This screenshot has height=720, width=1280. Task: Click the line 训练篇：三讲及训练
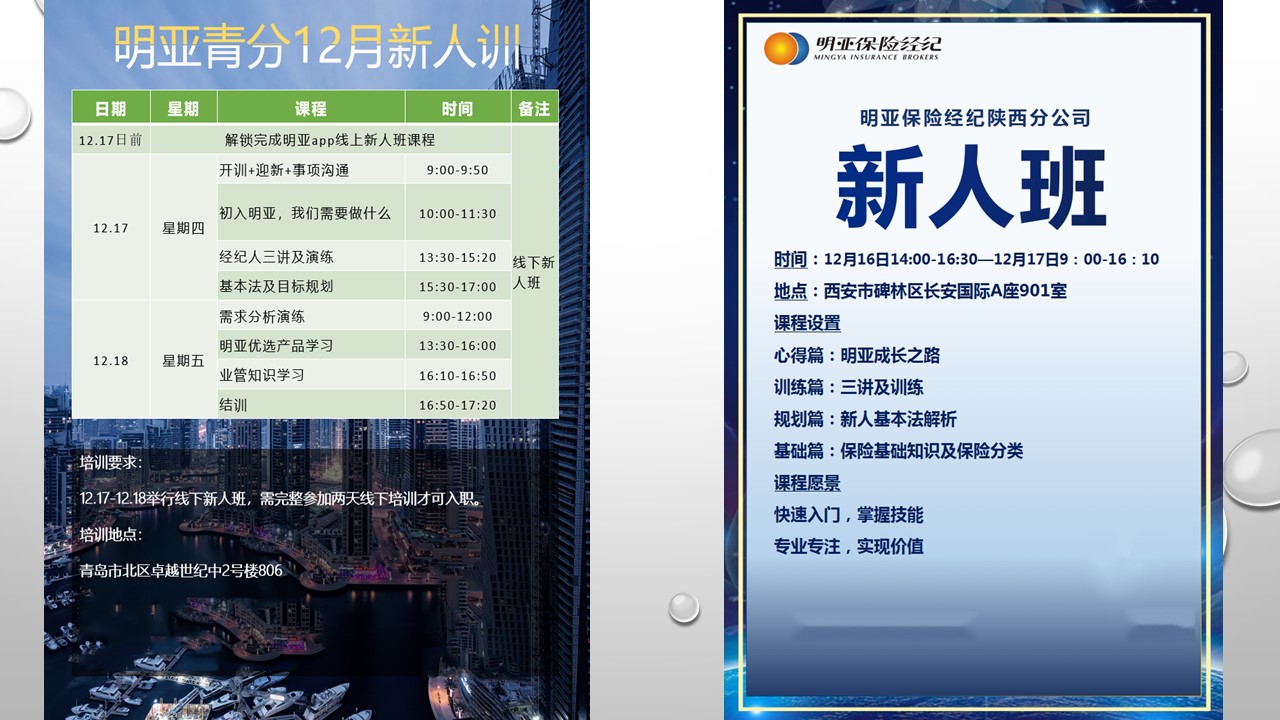[849, 387]
